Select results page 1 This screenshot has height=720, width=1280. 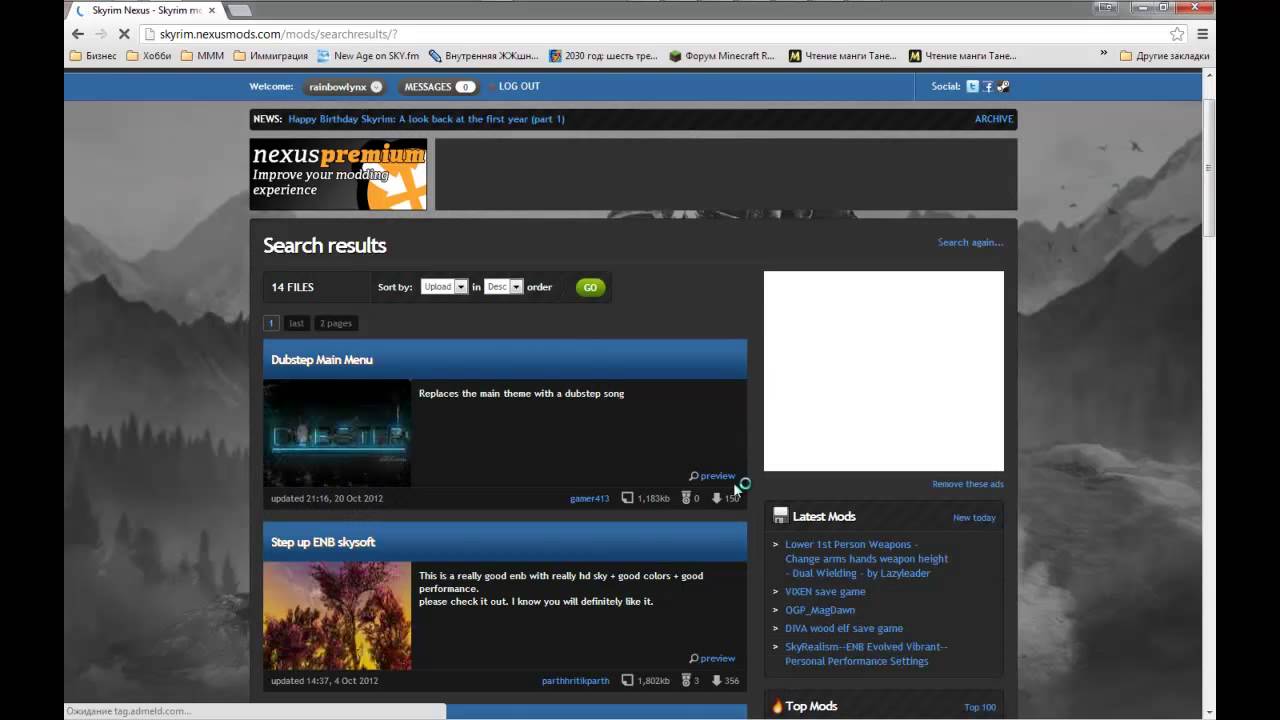(271, 323)
